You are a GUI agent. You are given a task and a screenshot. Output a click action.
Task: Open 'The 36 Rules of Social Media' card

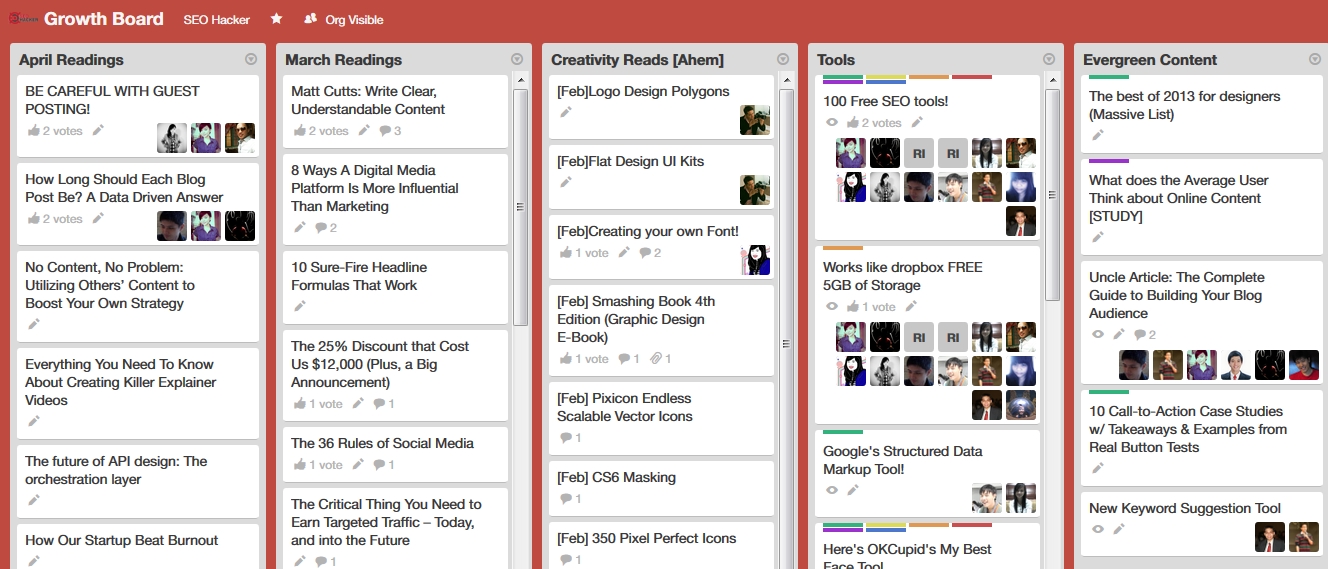coord(382,443)
